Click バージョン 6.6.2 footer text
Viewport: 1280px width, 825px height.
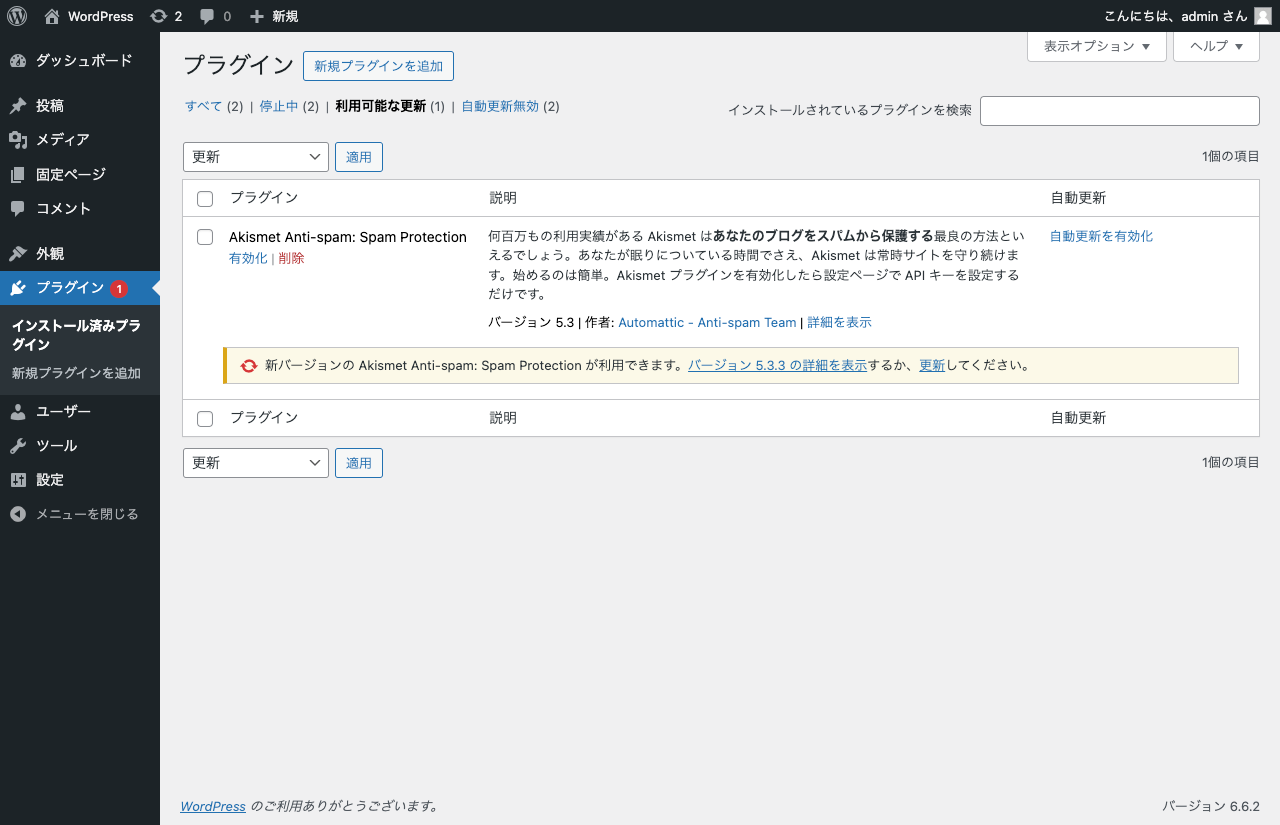(1210, 806)
